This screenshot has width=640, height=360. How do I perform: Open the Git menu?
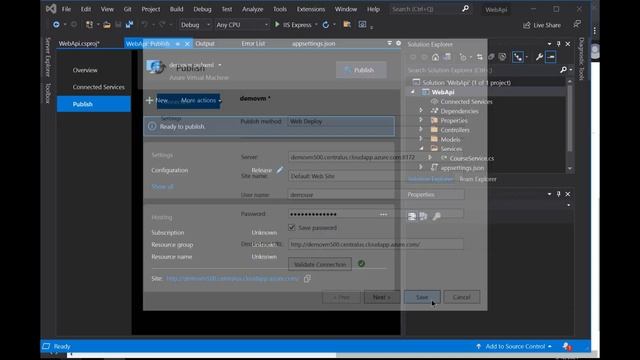127,9
